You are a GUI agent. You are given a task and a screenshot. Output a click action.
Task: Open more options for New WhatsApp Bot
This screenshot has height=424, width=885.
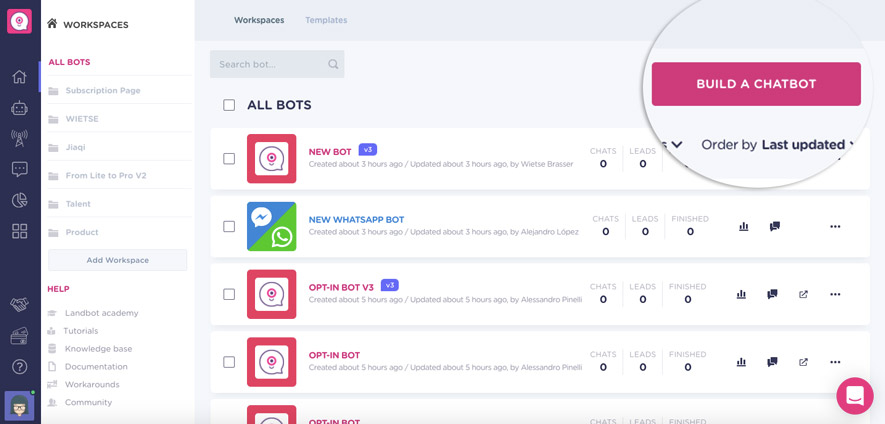click(x=835, y=226)
